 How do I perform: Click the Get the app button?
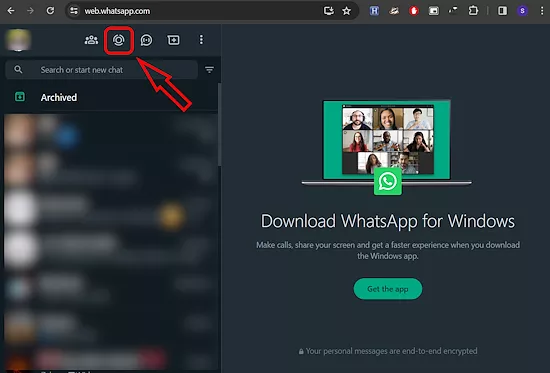388,289
